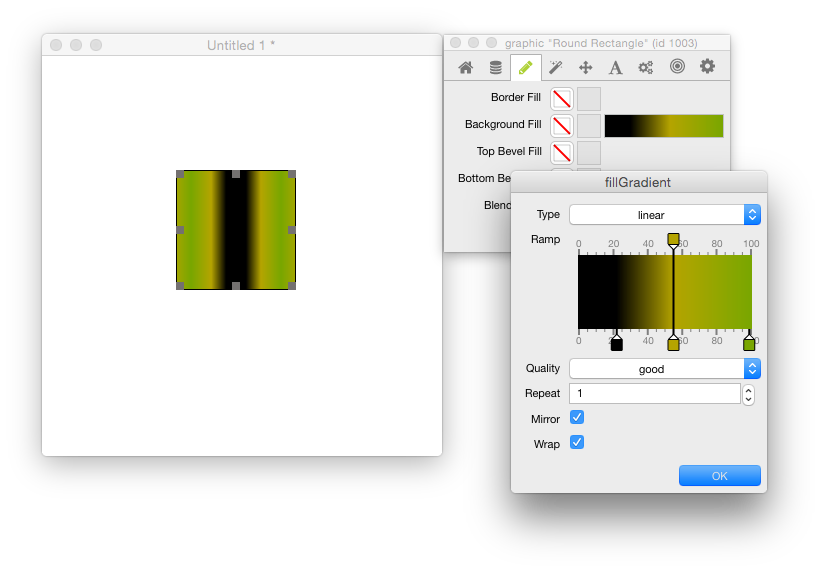
Task: Select the pencil colors tab
Action: 525,67
